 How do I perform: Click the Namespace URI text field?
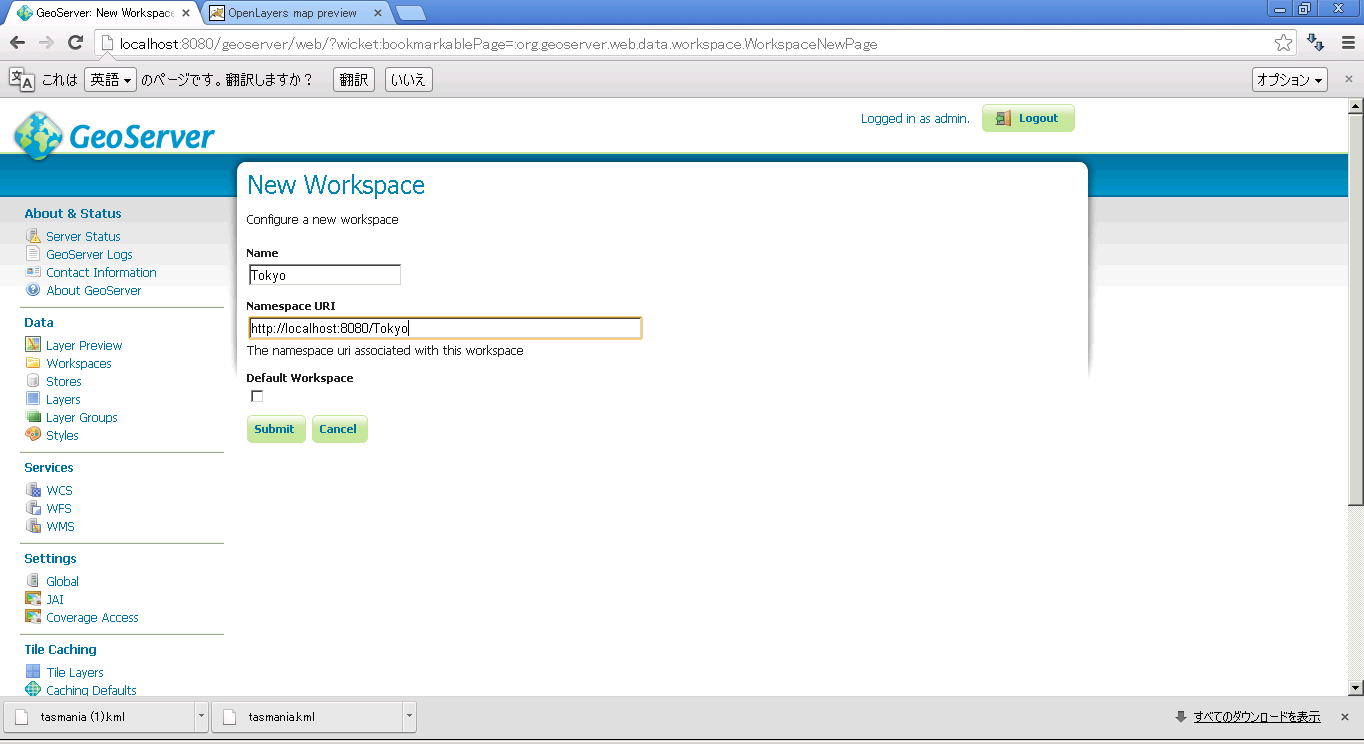[444, 328]
